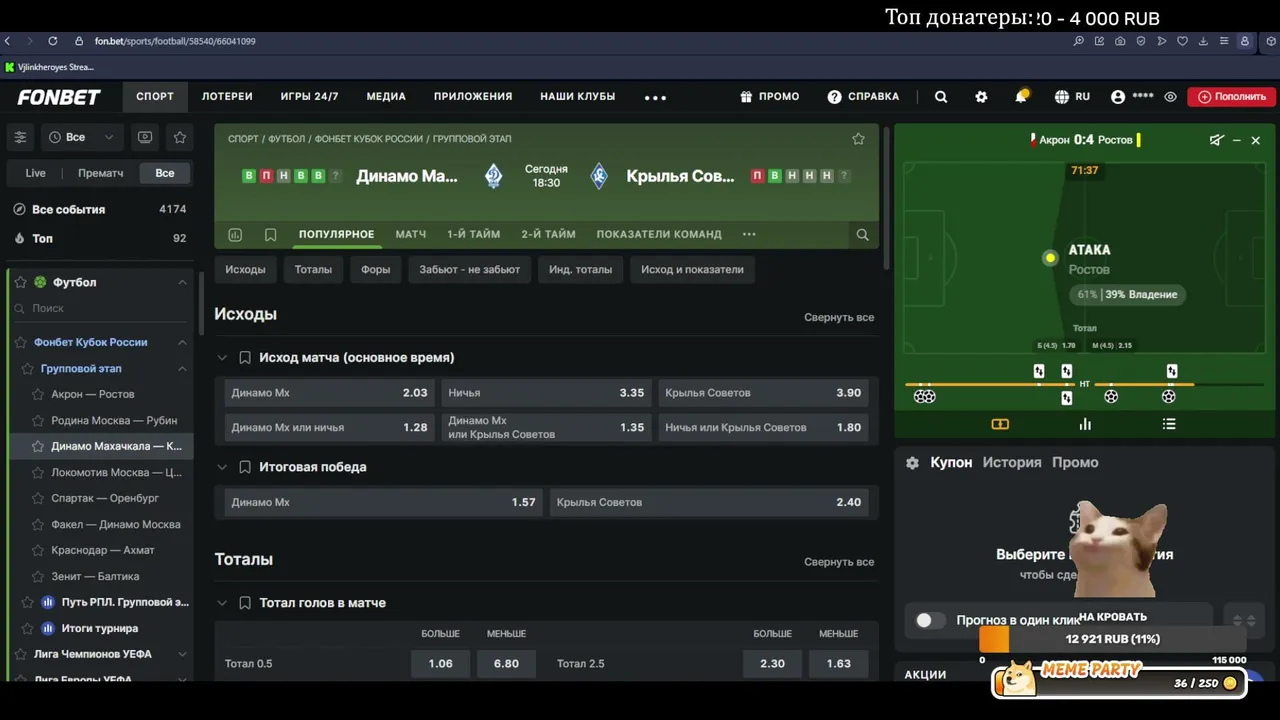Open the ЛОТЕРЕИ menu

(x=227, y=97)
